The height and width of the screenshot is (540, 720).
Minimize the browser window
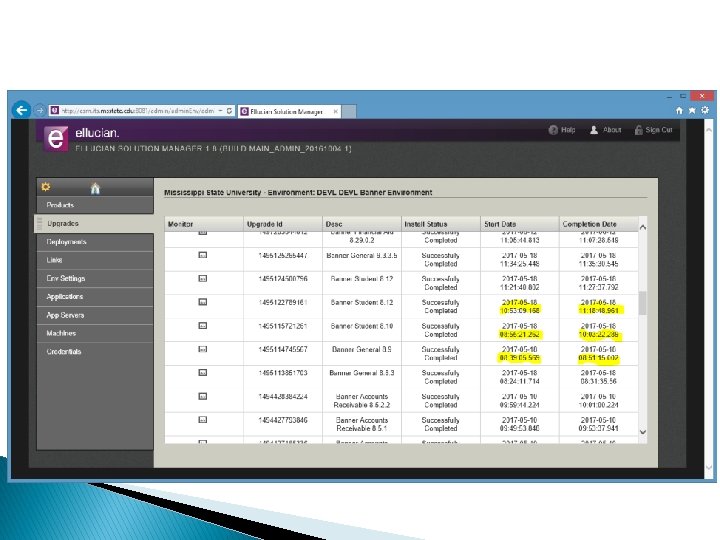(x=669, y=96)
